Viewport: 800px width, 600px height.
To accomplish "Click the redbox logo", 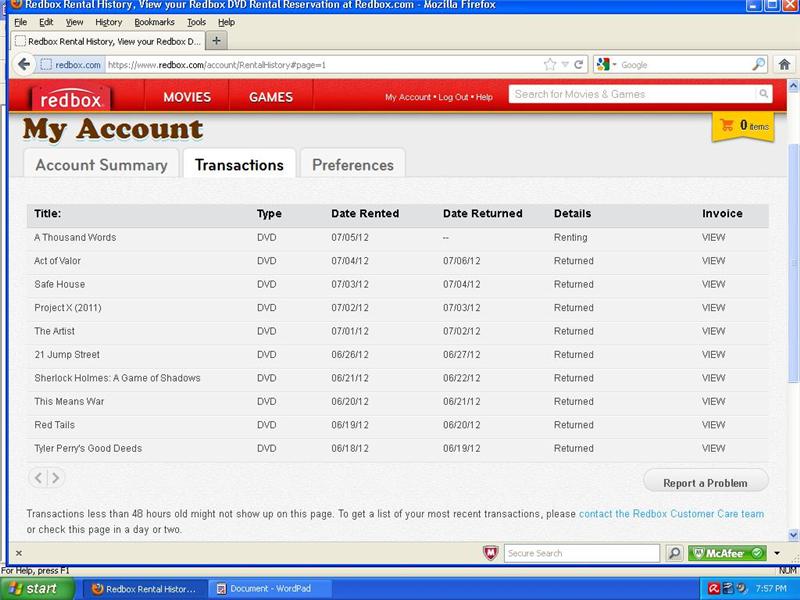I will tap(70, 98).
